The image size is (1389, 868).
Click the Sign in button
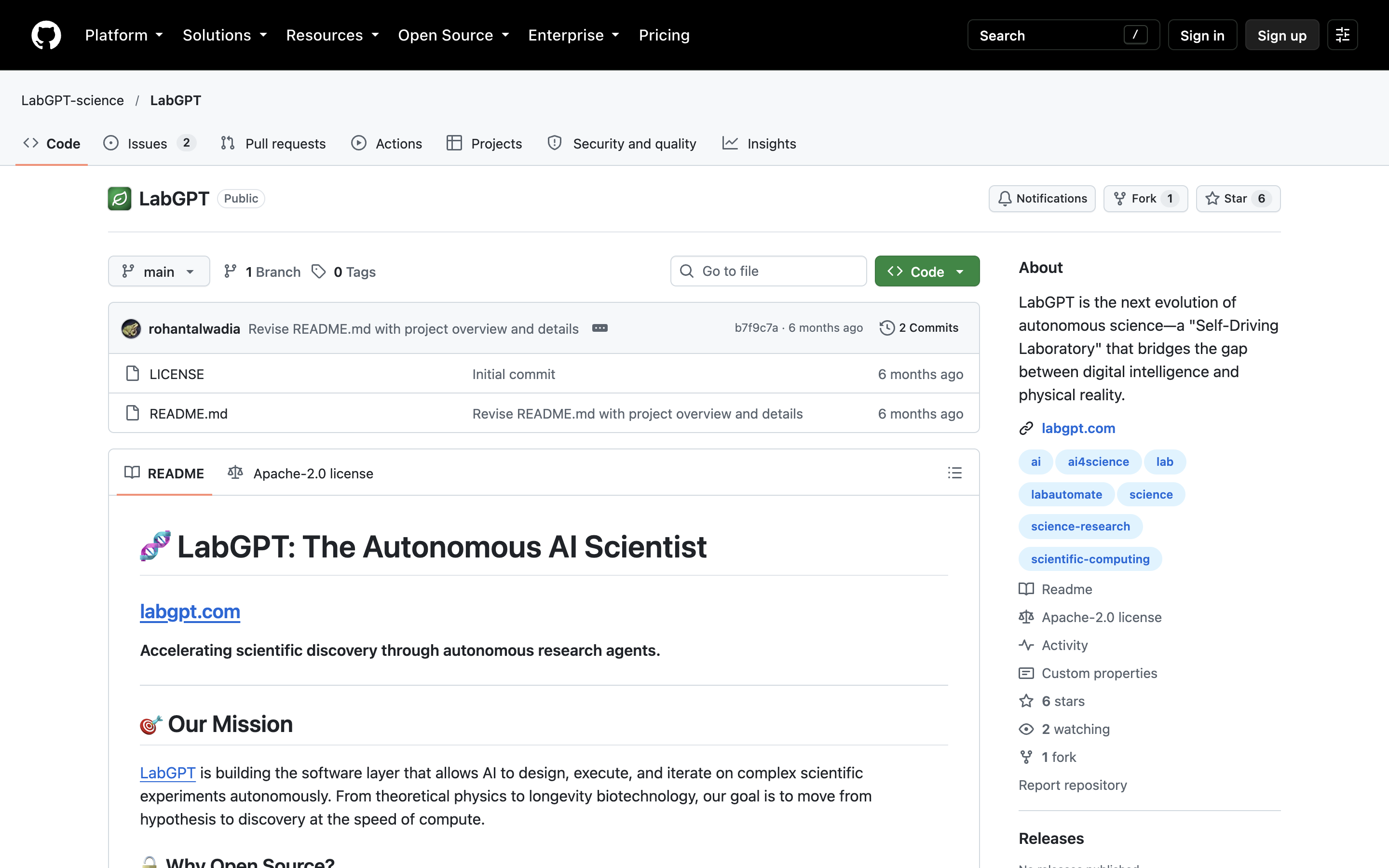click(1202, 35)
